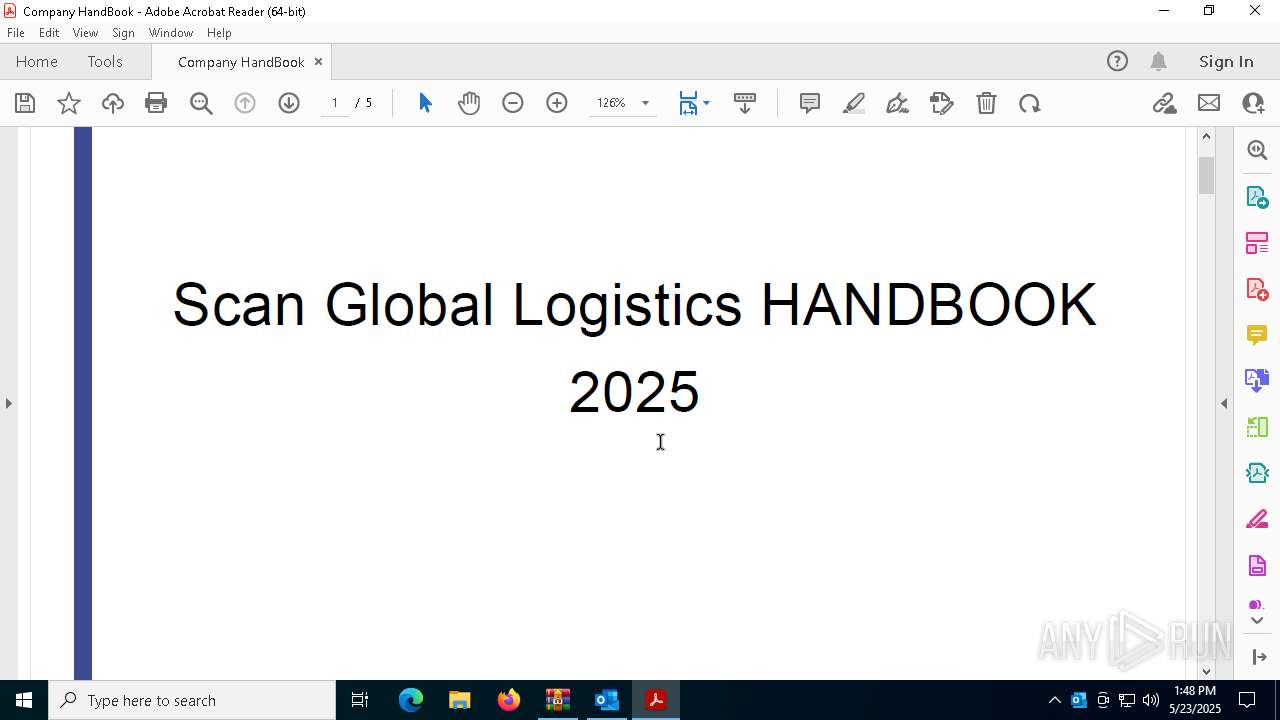Open the View menu

(x=85, y=33)
